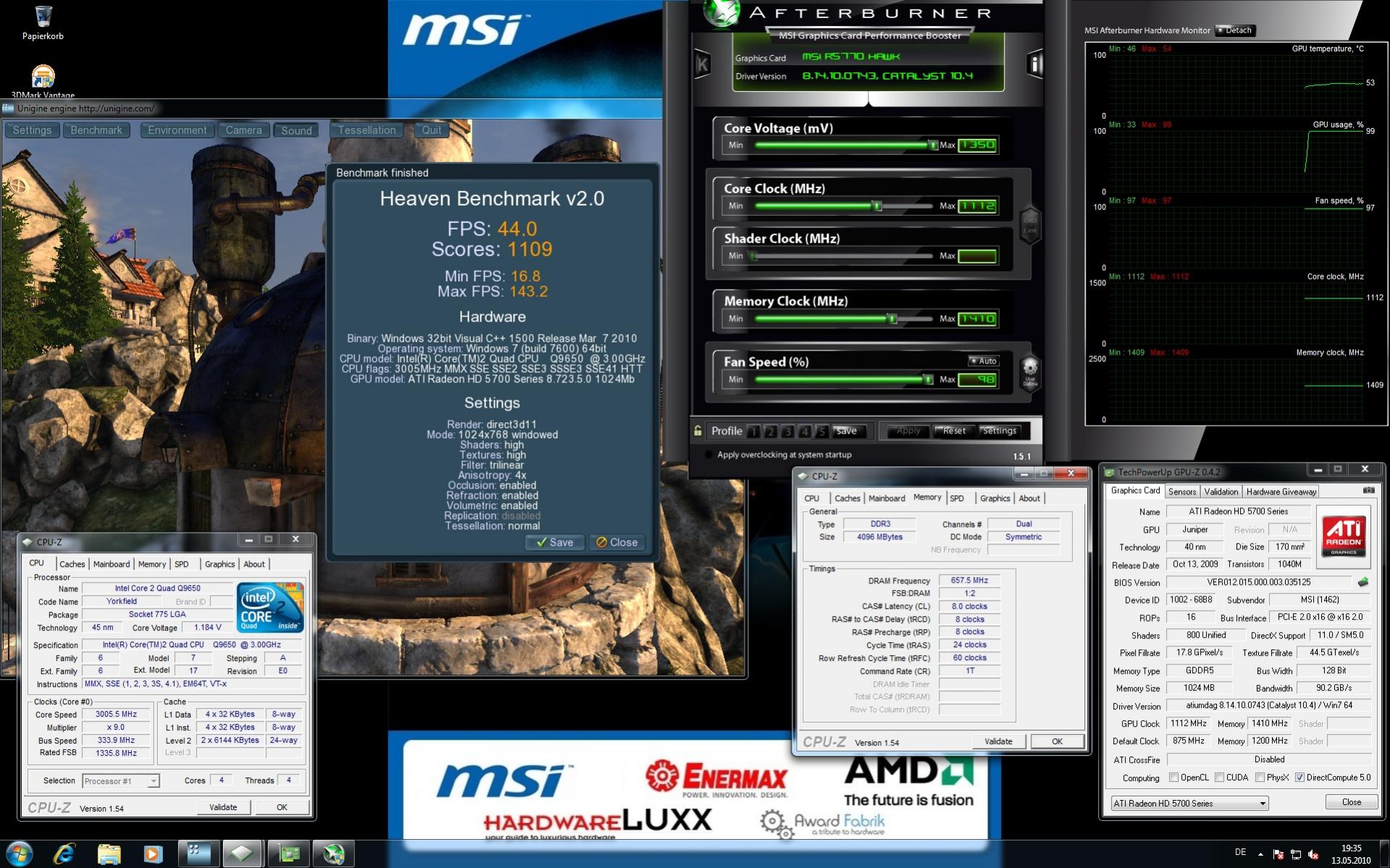
Task: Open Windows Media Player taskbar icon
Action: click(x=153, y=854)
